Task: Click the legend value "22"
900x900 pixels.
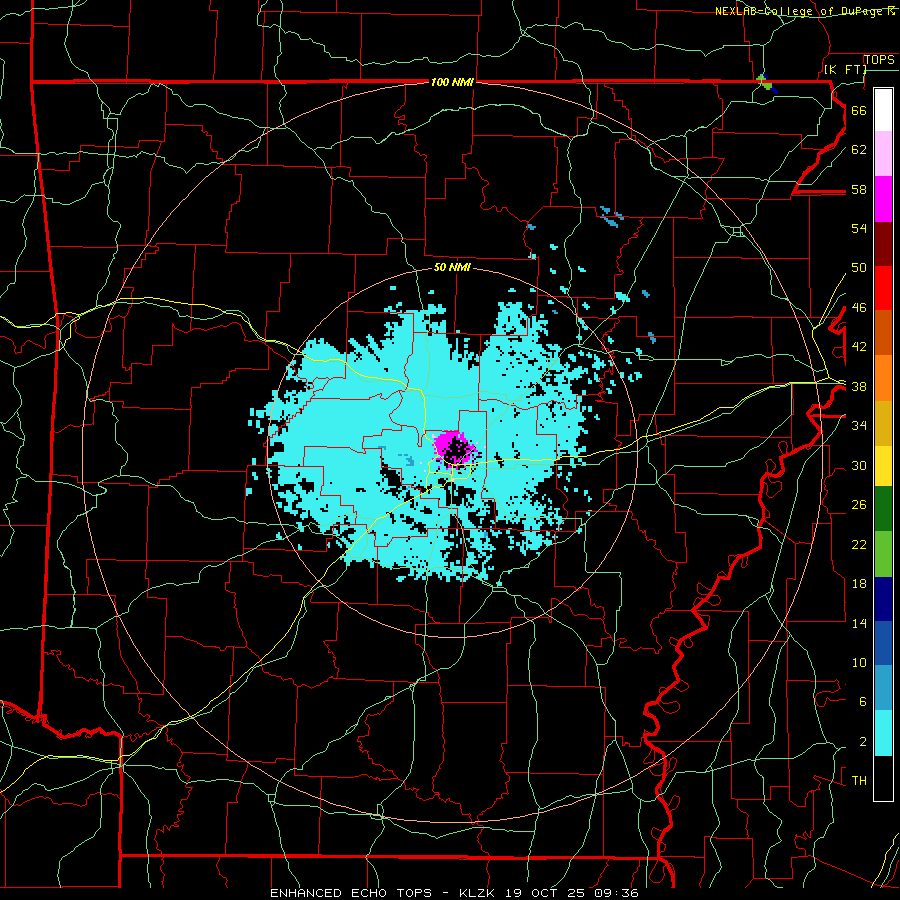Action: (859, 544)
